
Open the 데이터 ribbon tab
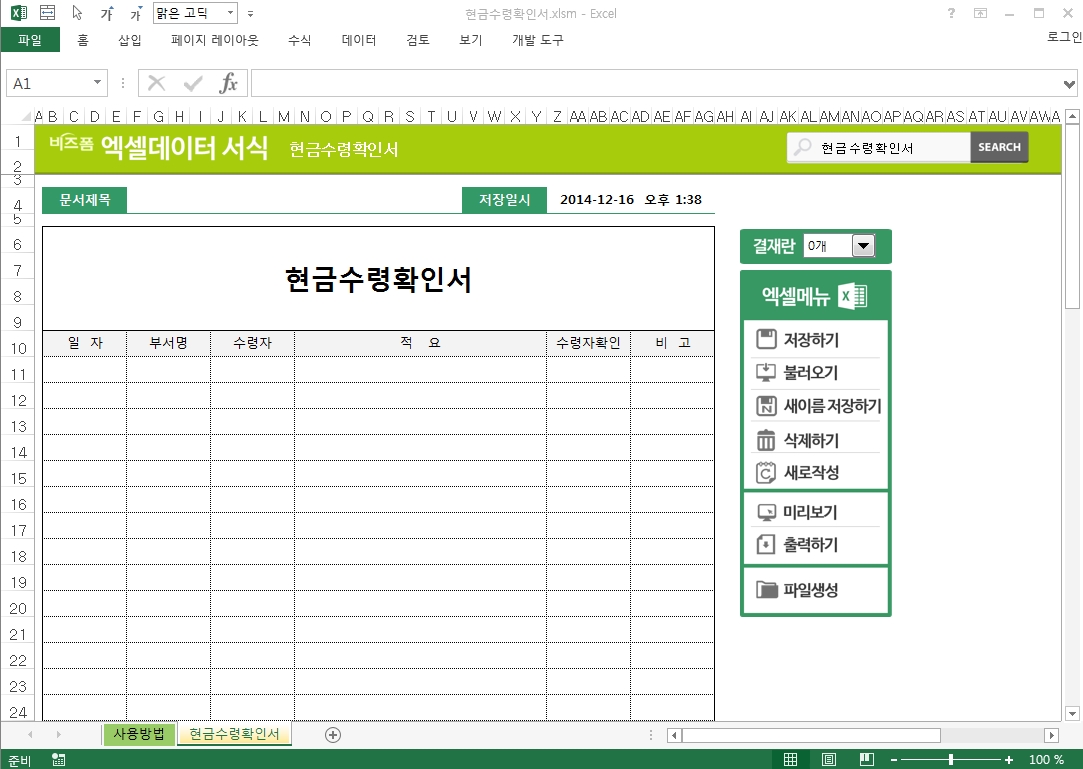358,40
